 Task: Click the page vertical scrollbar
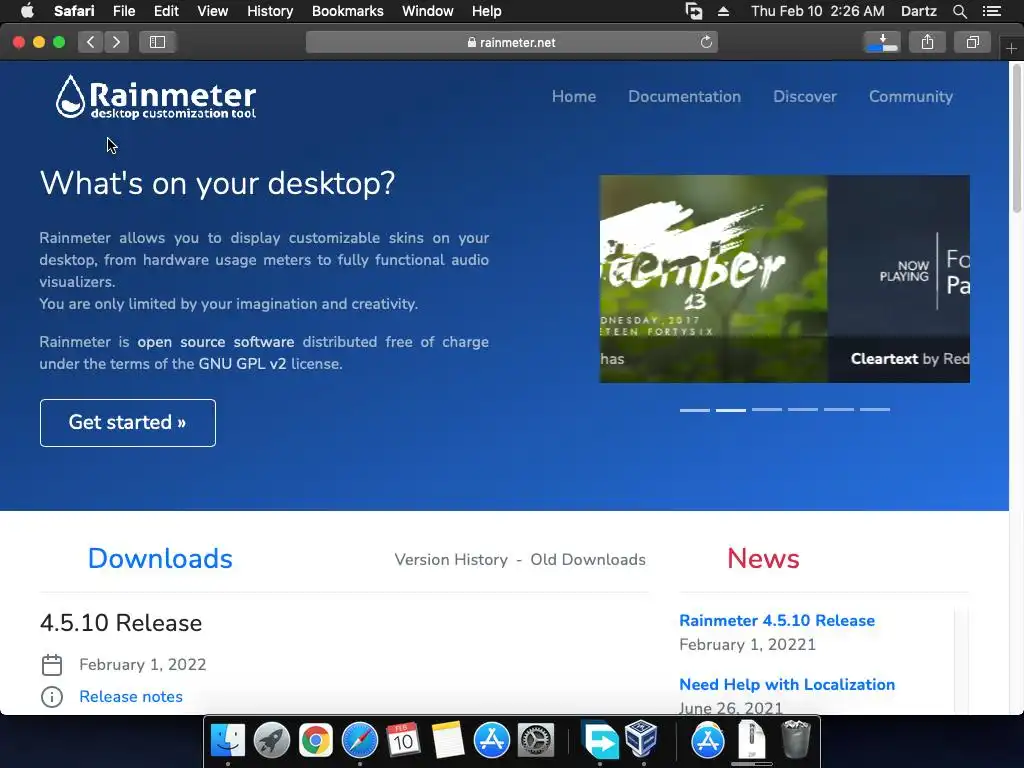[1016, 137]
